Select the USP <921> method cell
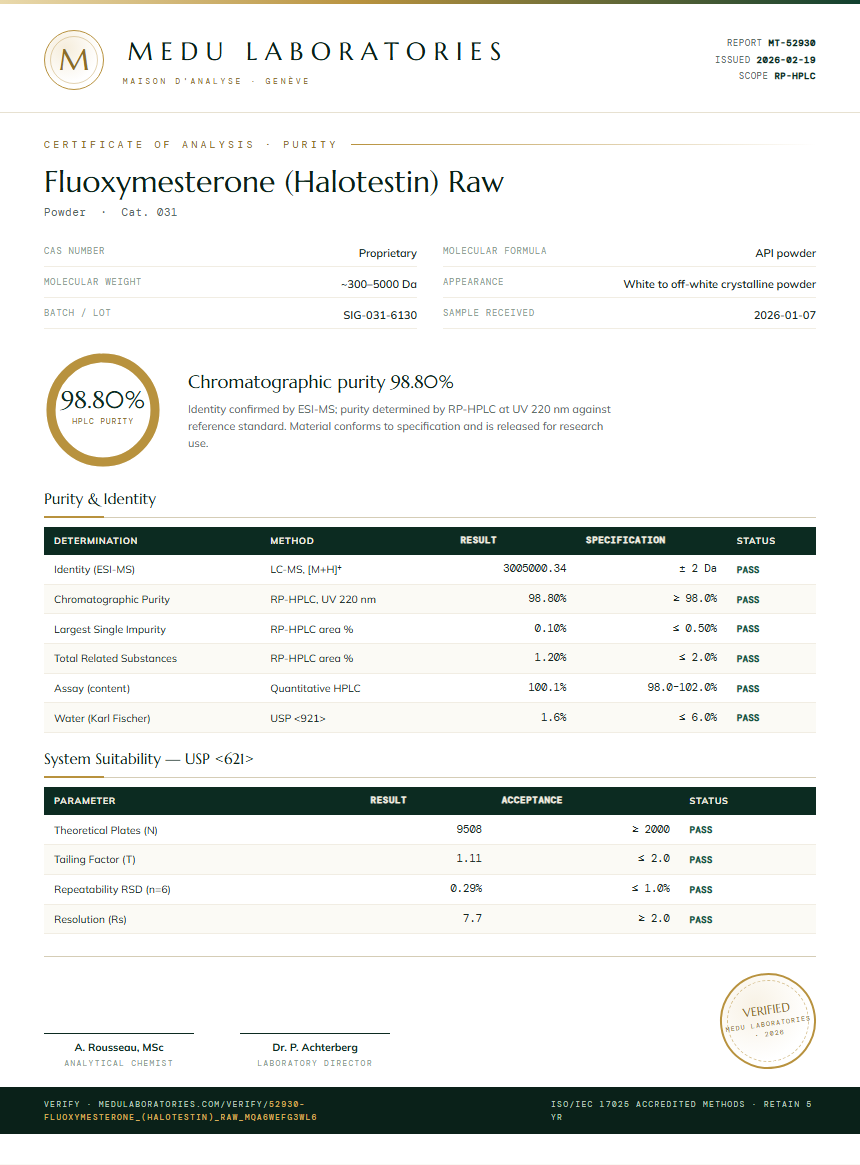860x1165 pixels. pos(297,718)
